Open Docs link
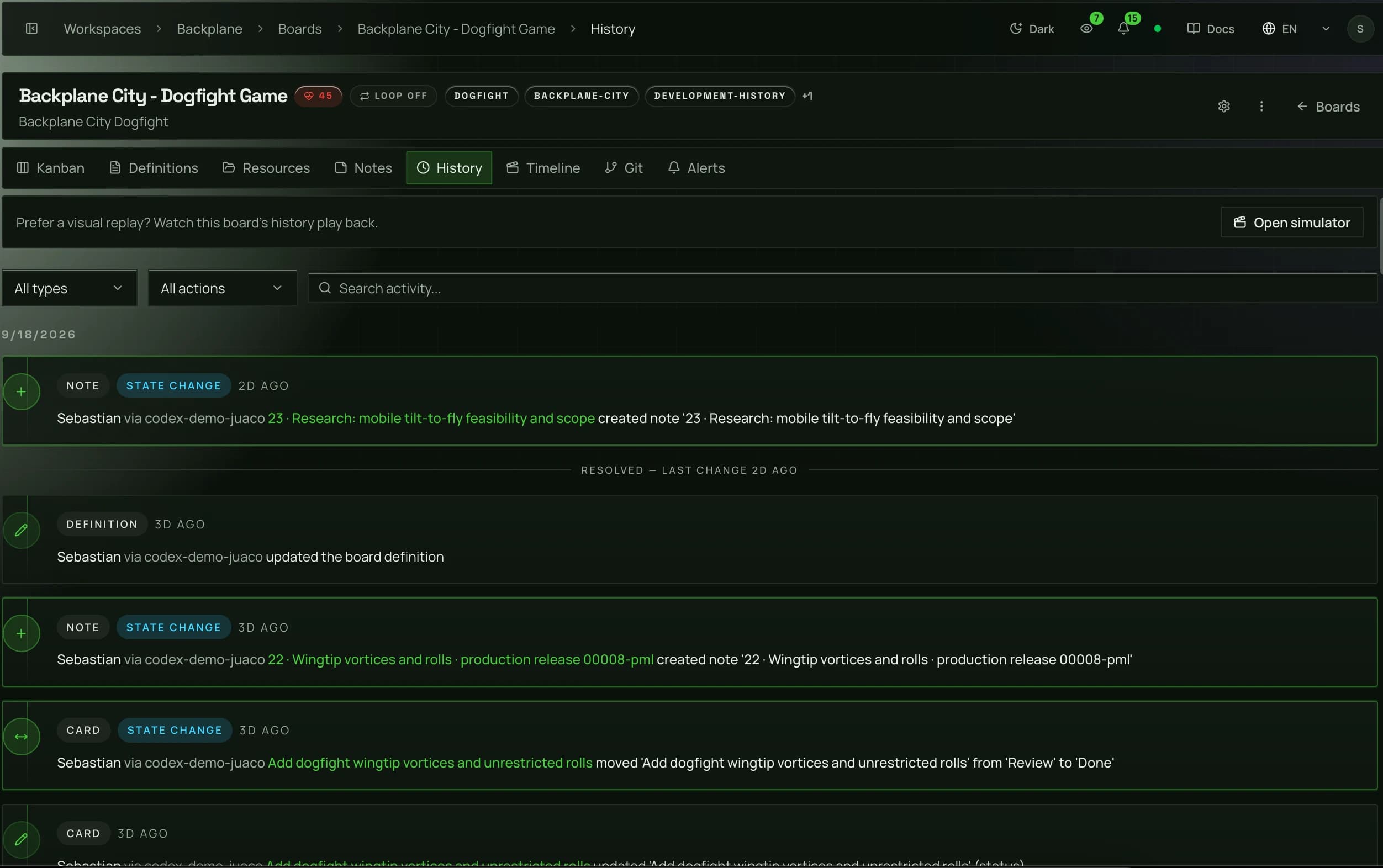Image resolution: width=1383 pixels, height=868 pixels. point(1210,29)
